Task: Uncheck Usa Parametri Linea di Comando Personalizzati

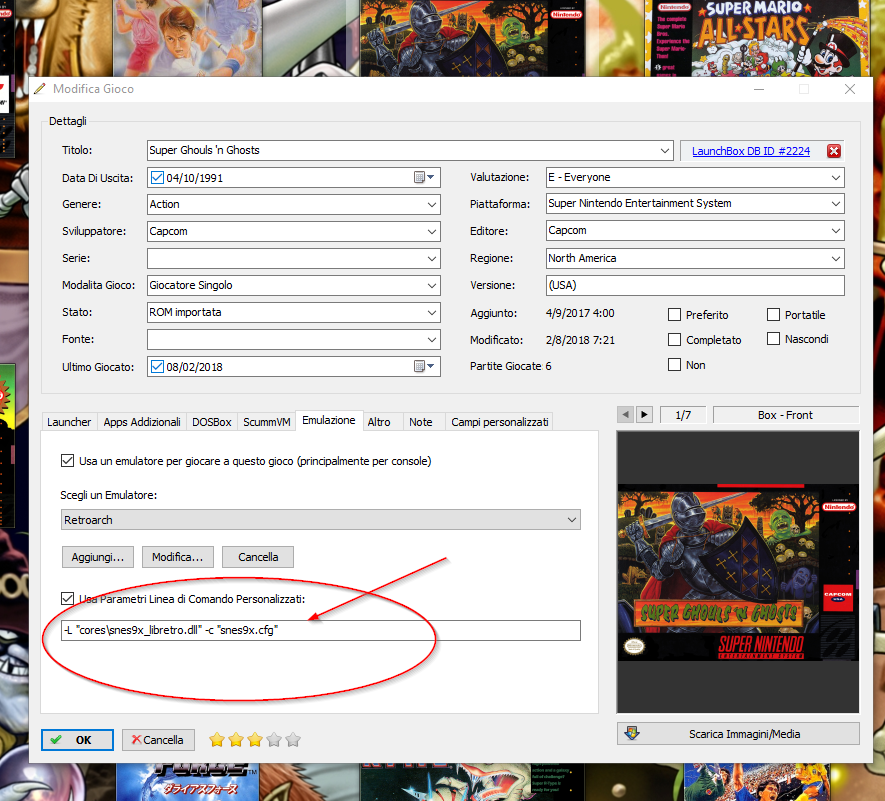Action: [x=67, y=598]
